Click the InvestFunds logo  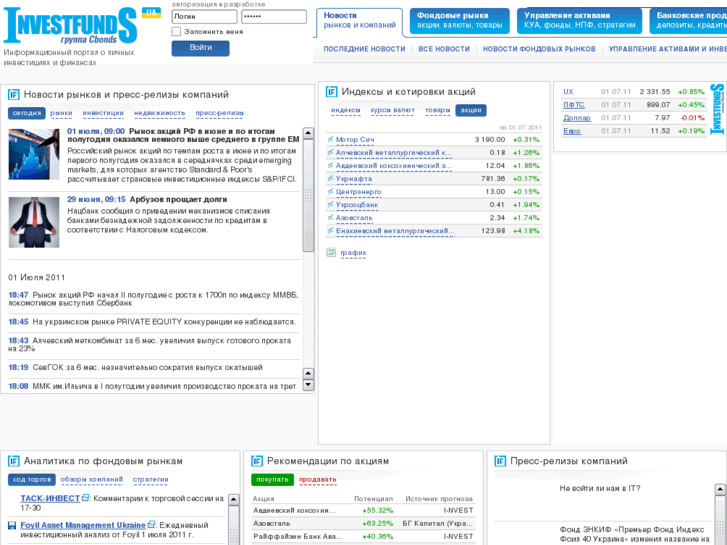[70, 26]
